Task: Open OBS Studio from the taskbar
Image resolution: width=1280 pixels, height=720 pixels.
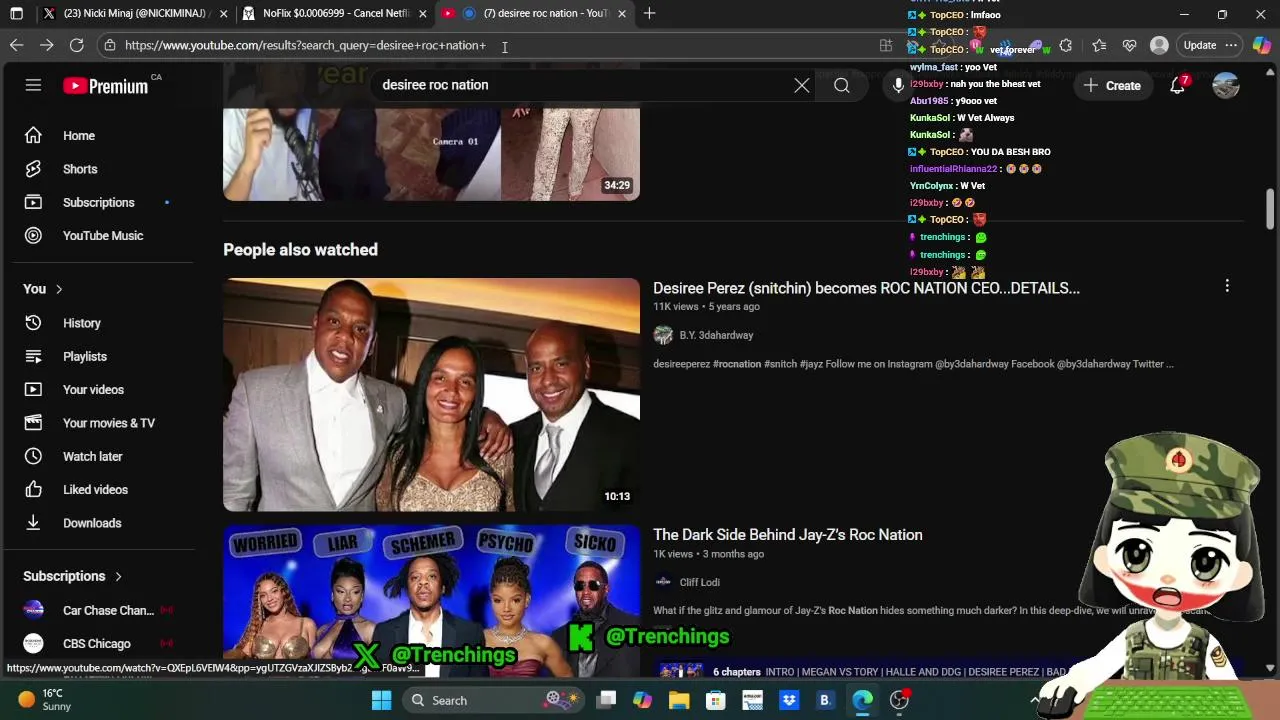Action: 900,700
